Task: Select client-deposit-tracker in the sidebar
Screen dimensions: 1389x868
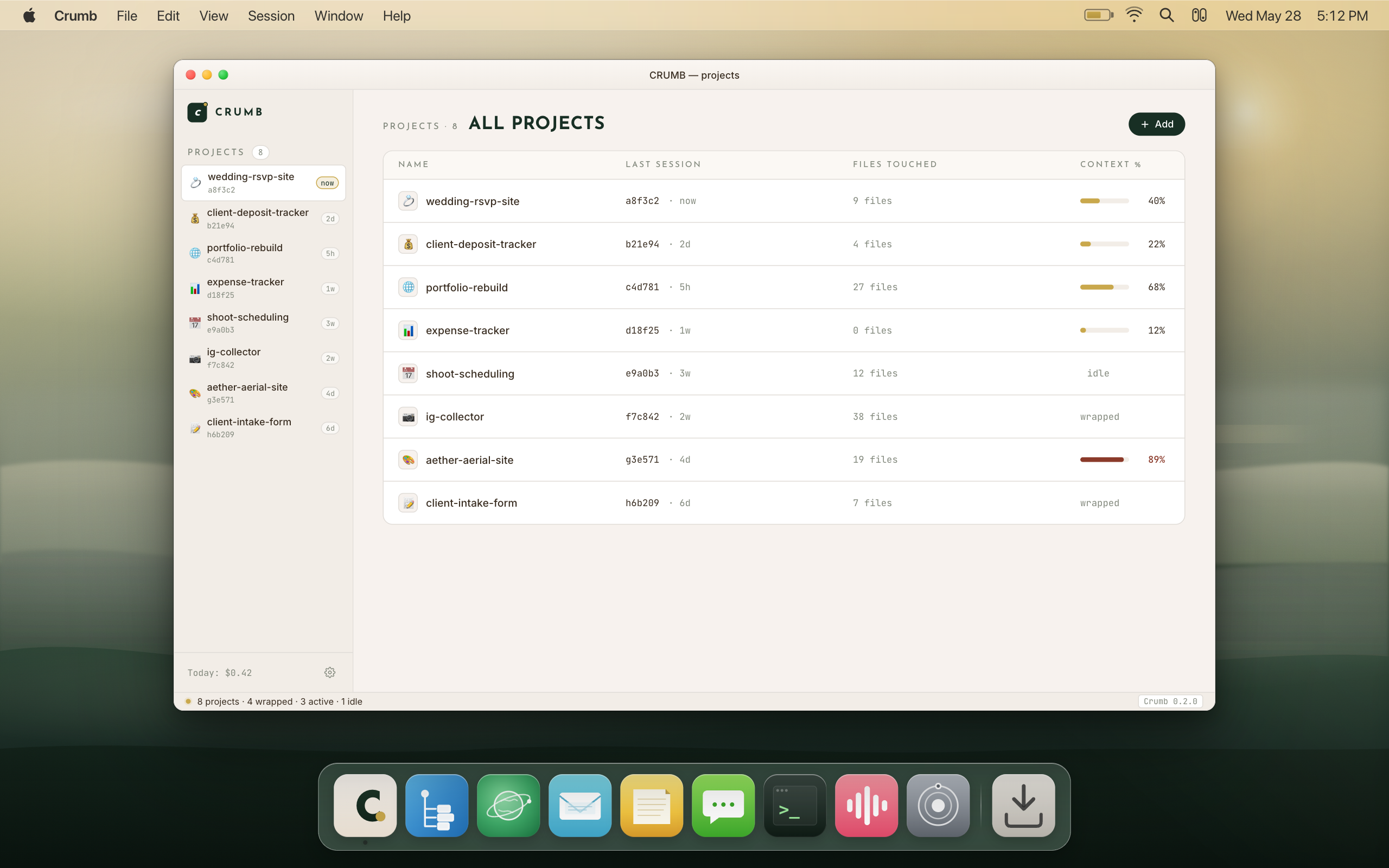Action: 264,219
